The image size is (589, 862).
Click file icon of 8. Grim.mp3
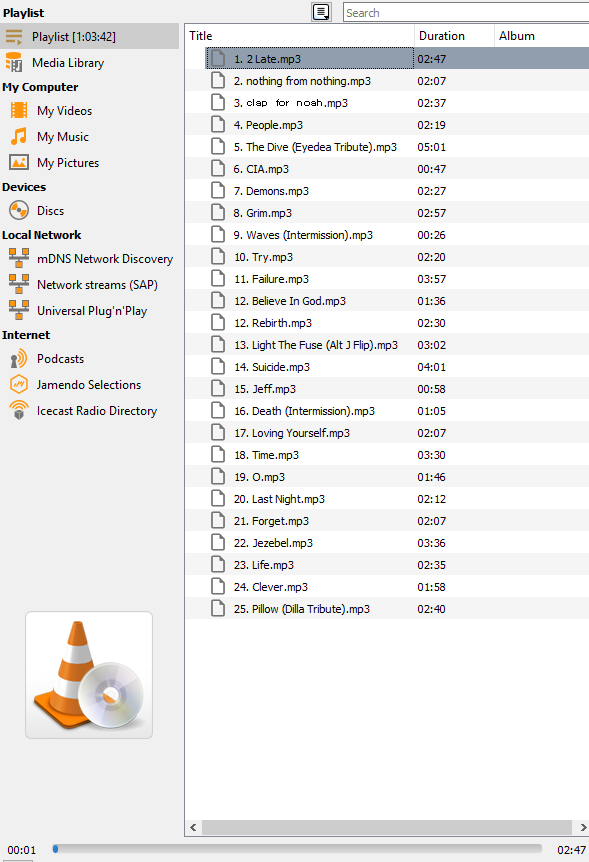(x=218, y=212)
